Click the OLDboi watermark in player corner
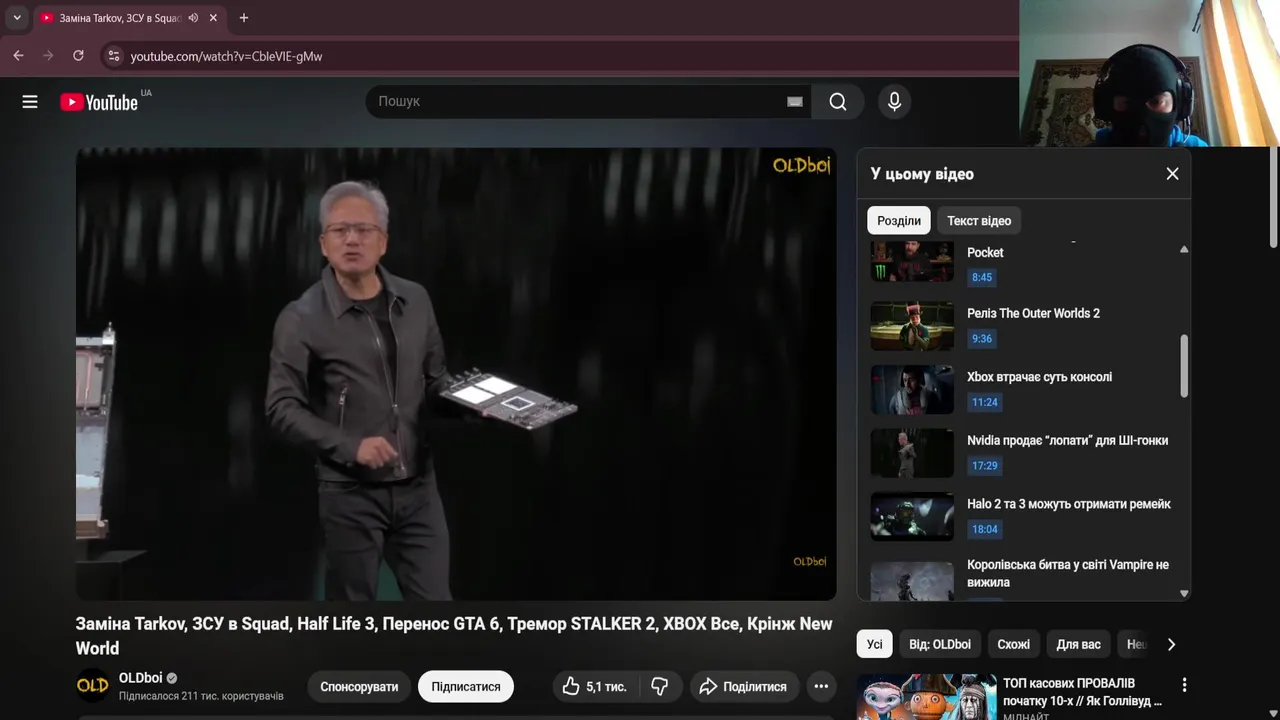Viewport: 1280px width, 720px height. pos(809,562)
